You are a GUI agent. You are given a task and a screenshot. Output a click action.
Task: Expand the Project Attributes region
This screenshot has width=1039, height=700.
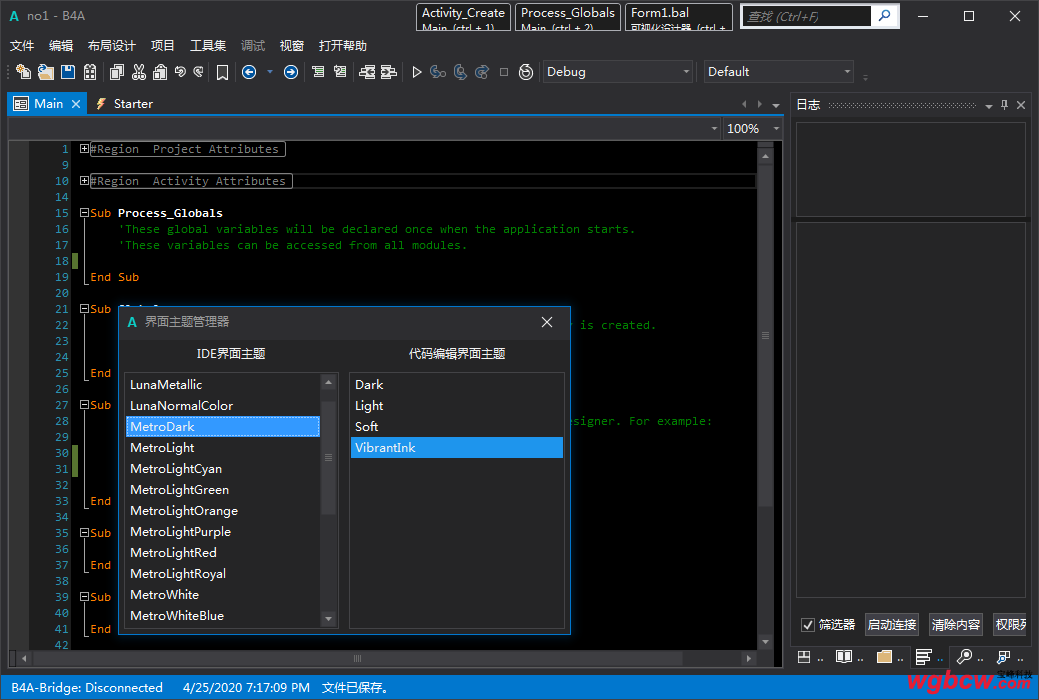84,149
